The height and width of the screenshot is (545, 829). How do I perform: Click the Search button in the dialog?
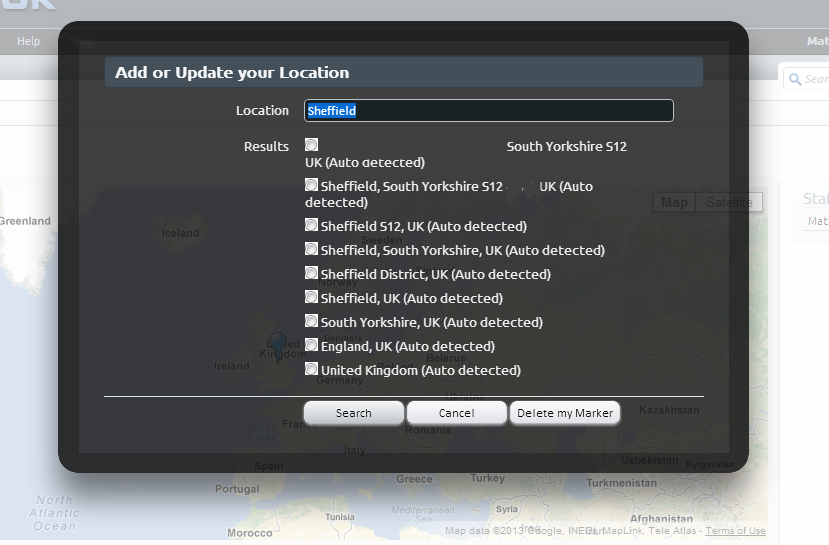pos(354,413)
